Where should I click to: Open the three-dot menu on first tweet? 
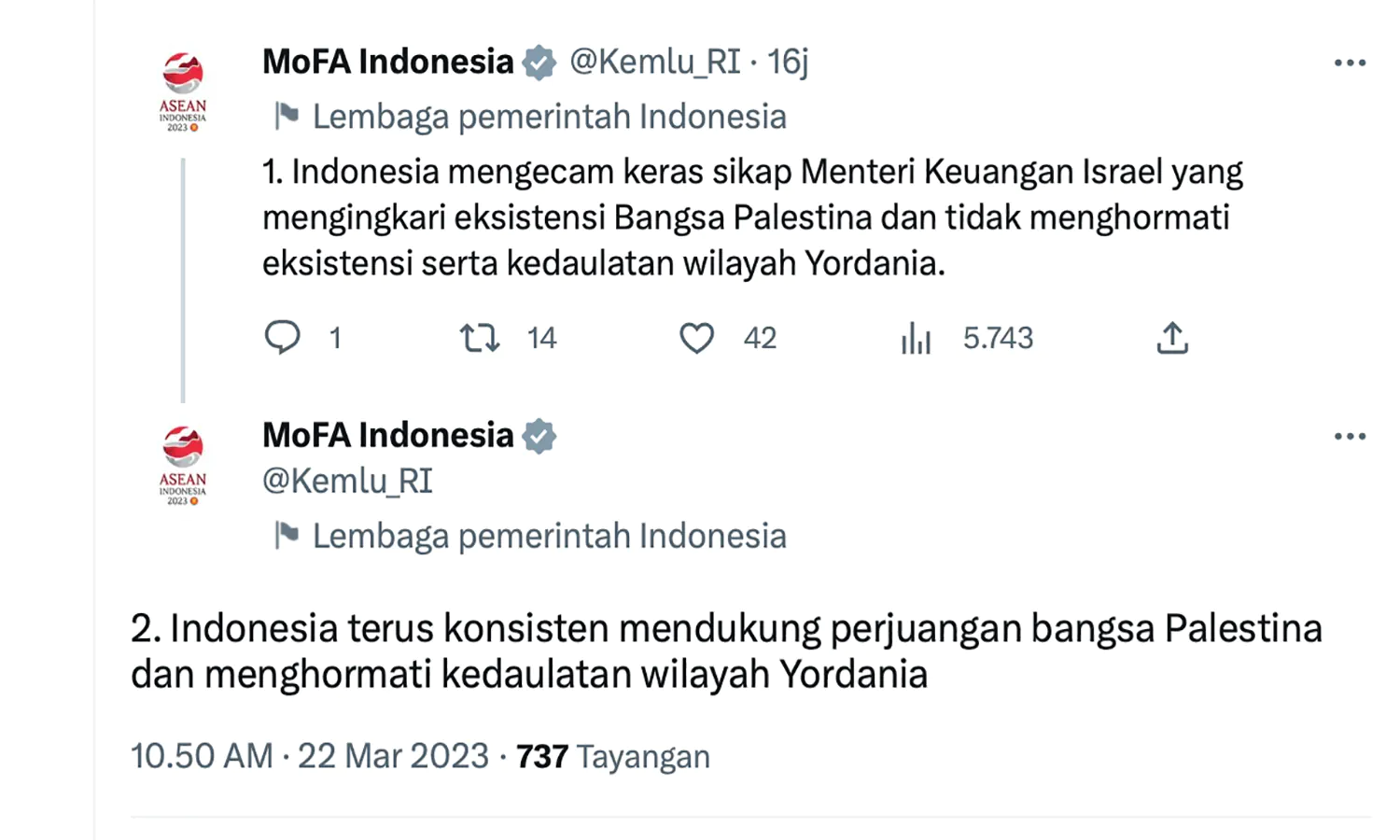[x=1350, y=63]
